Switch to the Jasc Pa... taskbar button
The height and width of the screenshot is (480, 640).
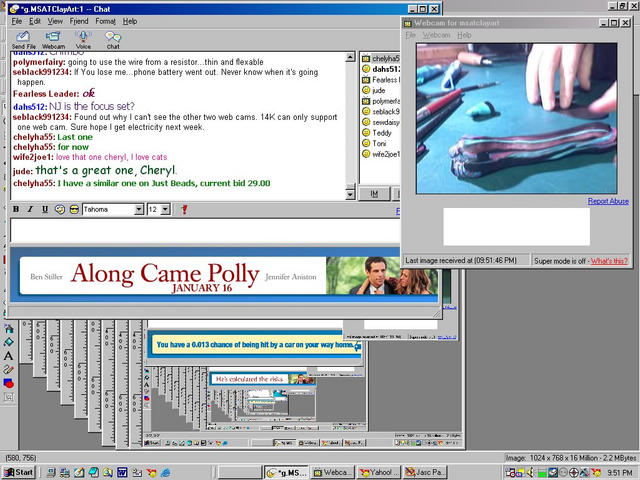click(x=425, y=473)
